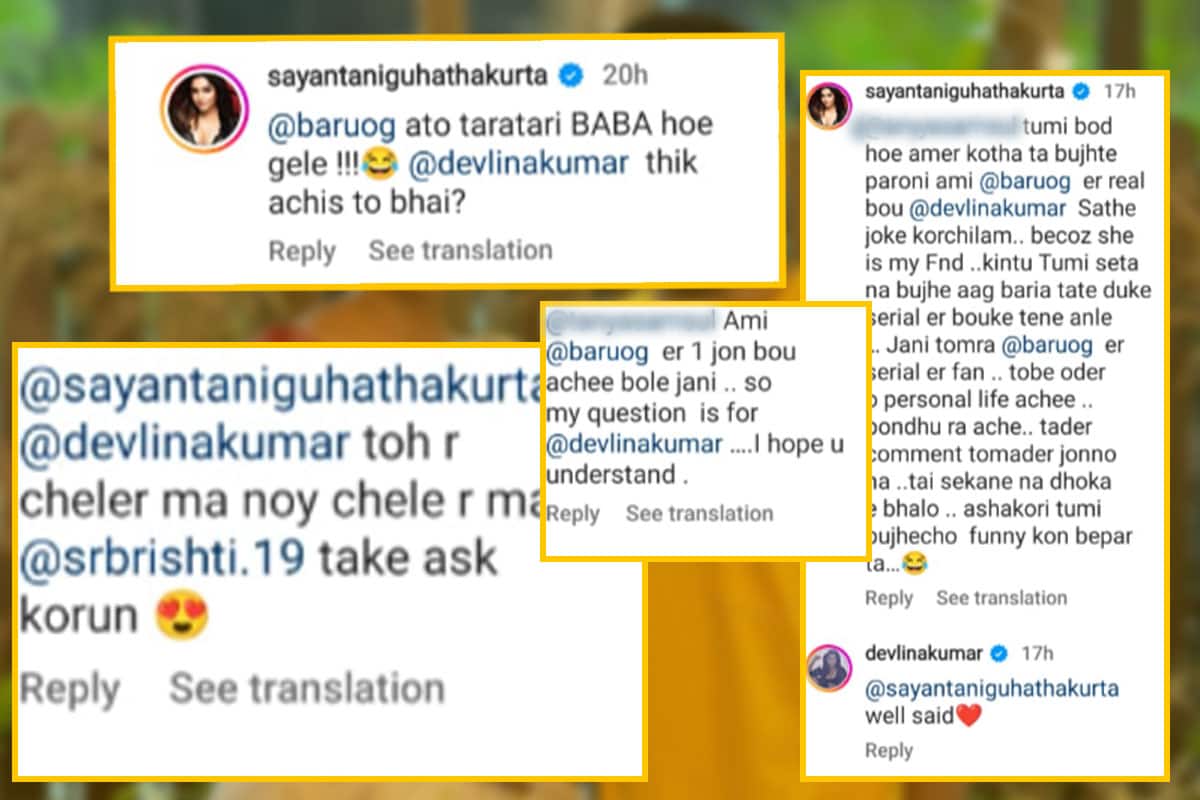Open @sayantaniguhathakurta mention in devlinakumar's reply
1200x800 pixels.
(x=992, y=688)
